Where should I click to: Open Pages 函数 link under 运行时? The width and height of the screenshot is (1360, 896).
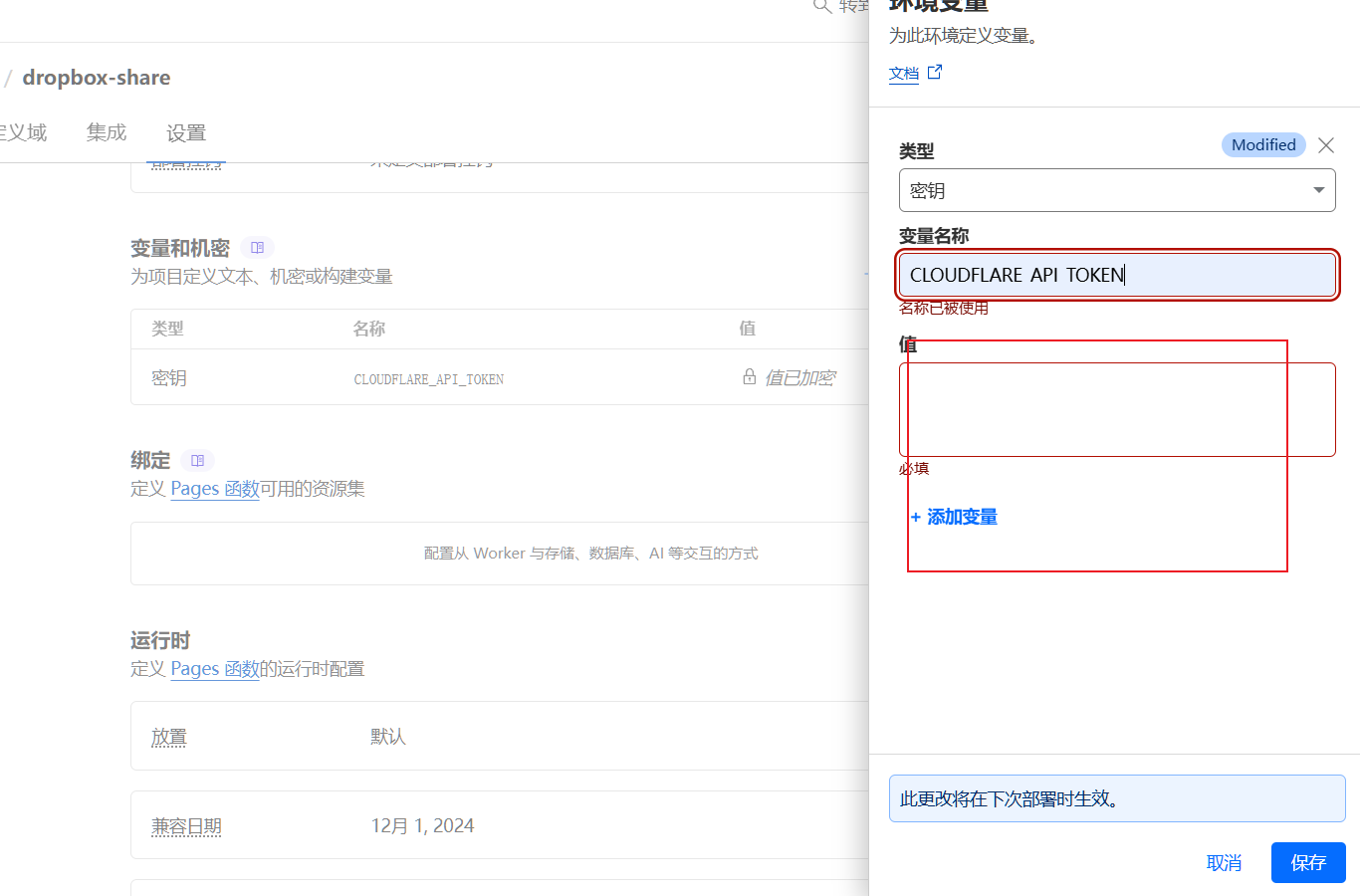[214, 669]
